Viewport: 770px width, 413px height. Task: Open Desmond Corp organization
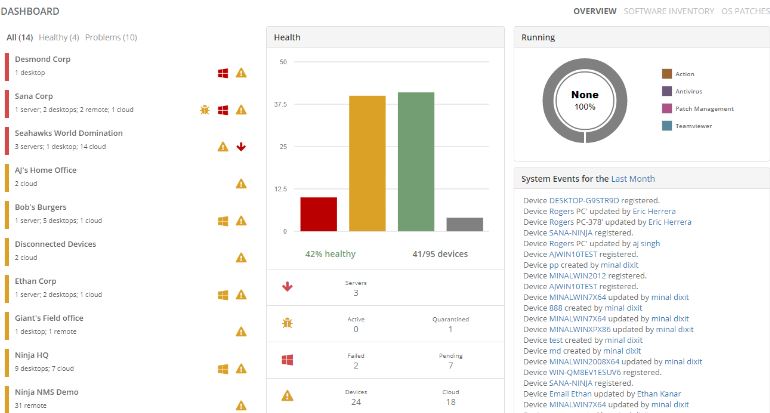coord(43,59)
